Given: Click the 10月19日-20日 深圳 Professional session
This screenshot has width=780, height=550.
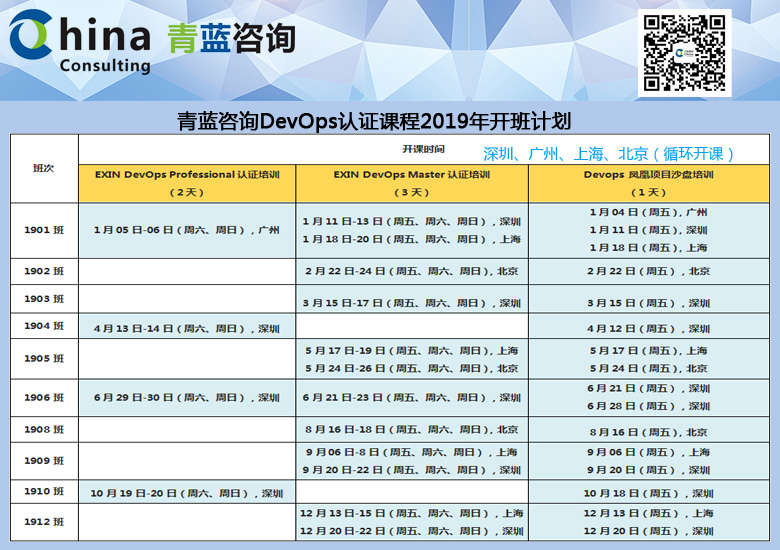Looking at the screenshot, I should 186,493.
